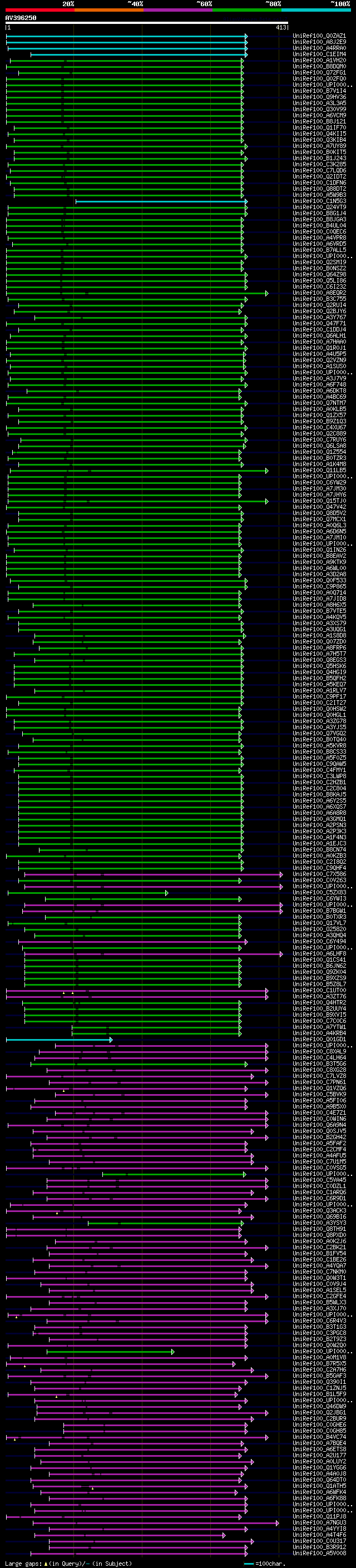Click the green alignment bar for B7V1I4
Viewport: 356px width, 1568px height.
[x=124, y=91]
